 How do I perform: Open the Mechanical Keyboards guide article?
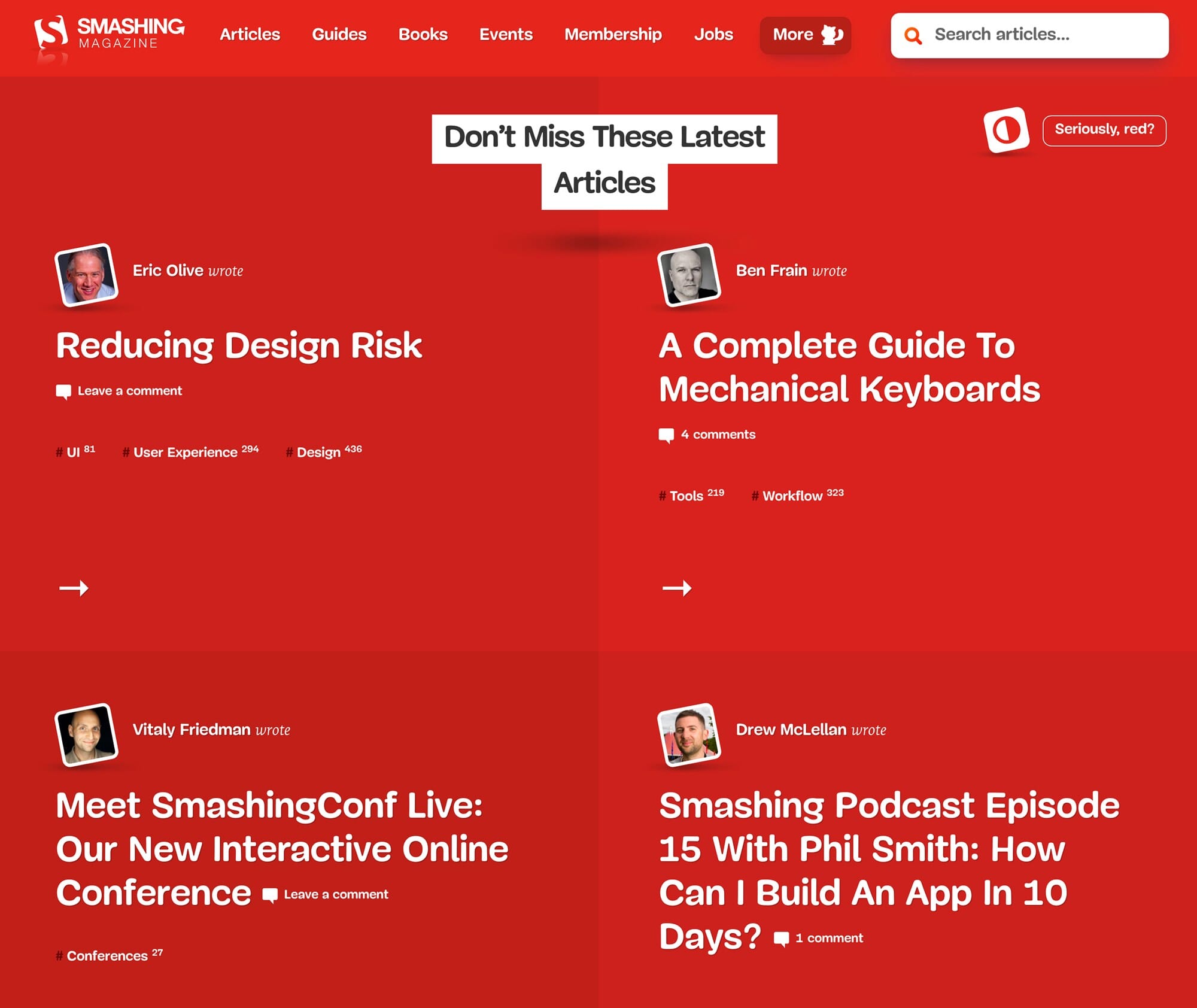[850, 368]
